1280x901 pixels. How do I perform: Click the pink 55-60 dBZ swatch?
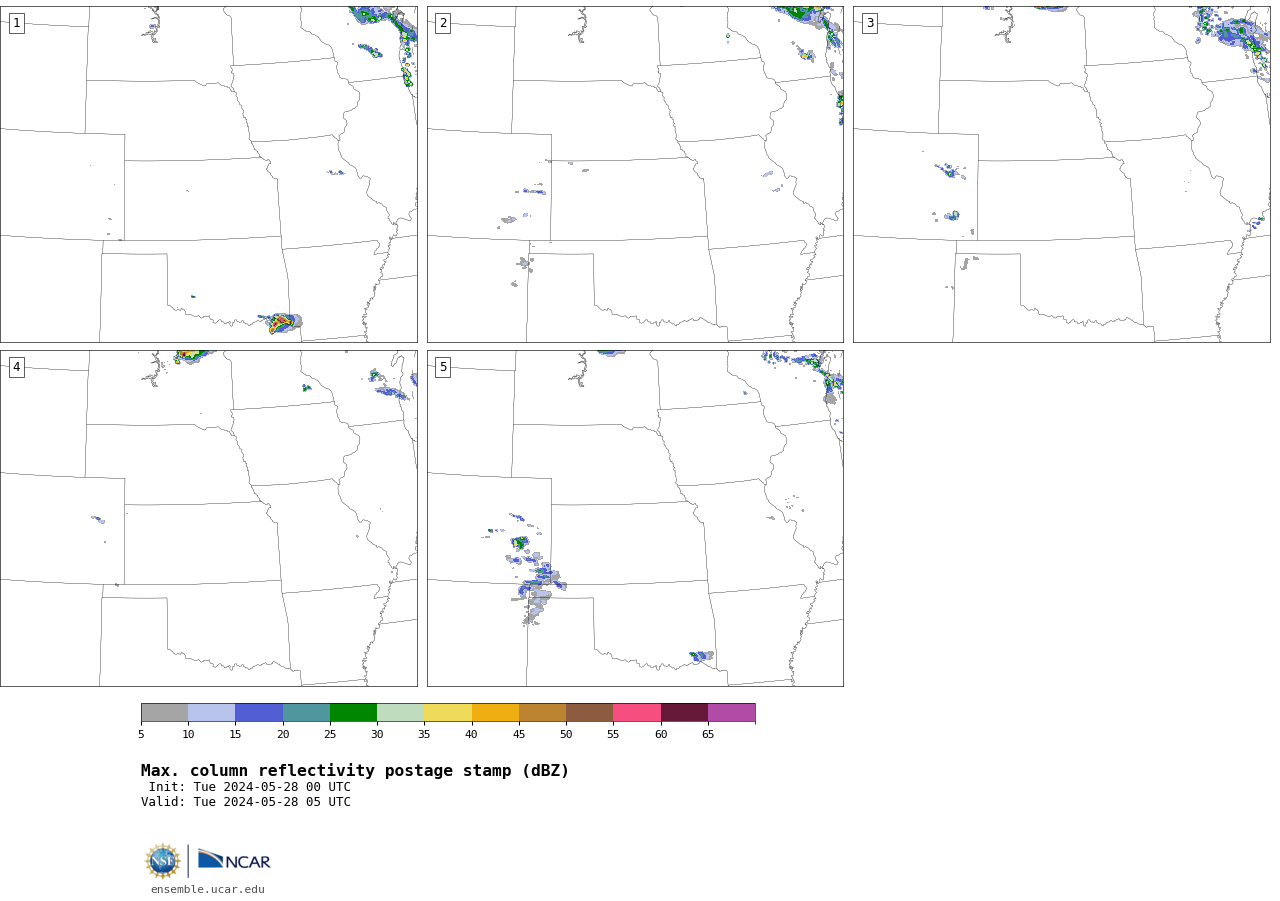(637, 713)
